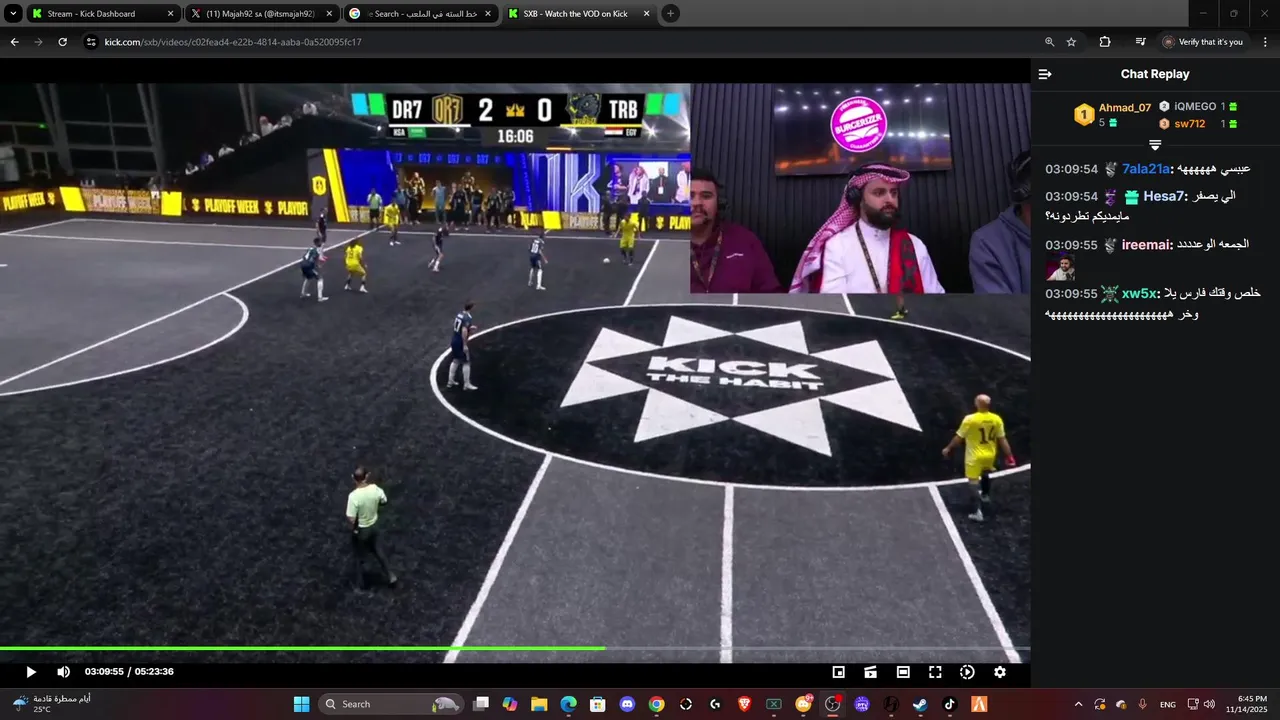
Task: Open Microsoft Edge from taskbar
Action: click(x=568, y=704)
